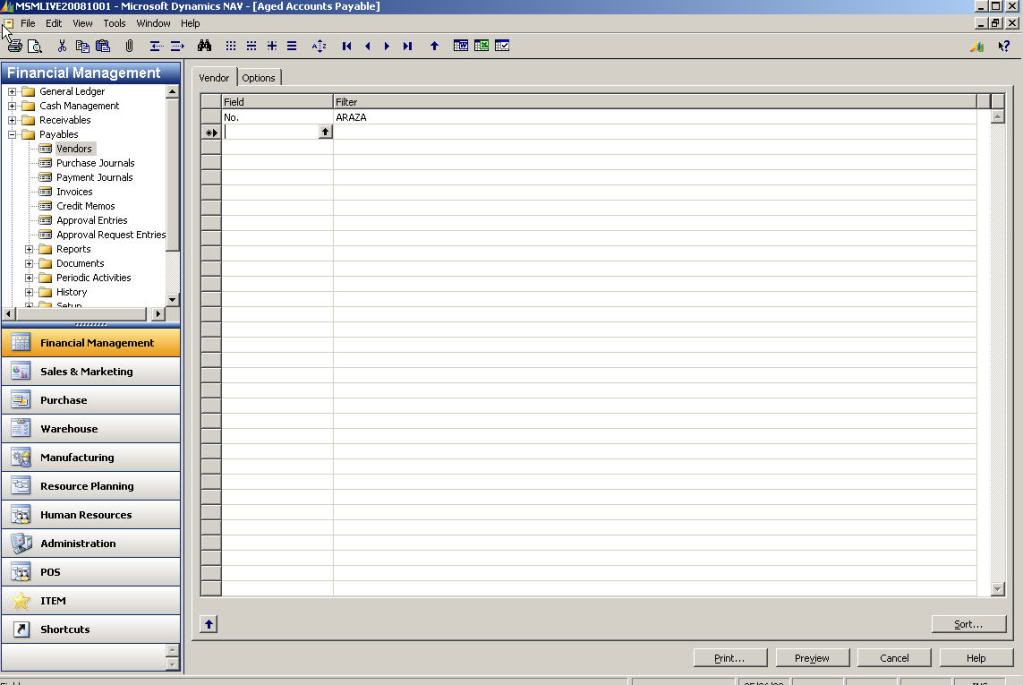This screenshot has width=1023, height=685.
Task: Open the Window menu
Action: coord(153,23)
